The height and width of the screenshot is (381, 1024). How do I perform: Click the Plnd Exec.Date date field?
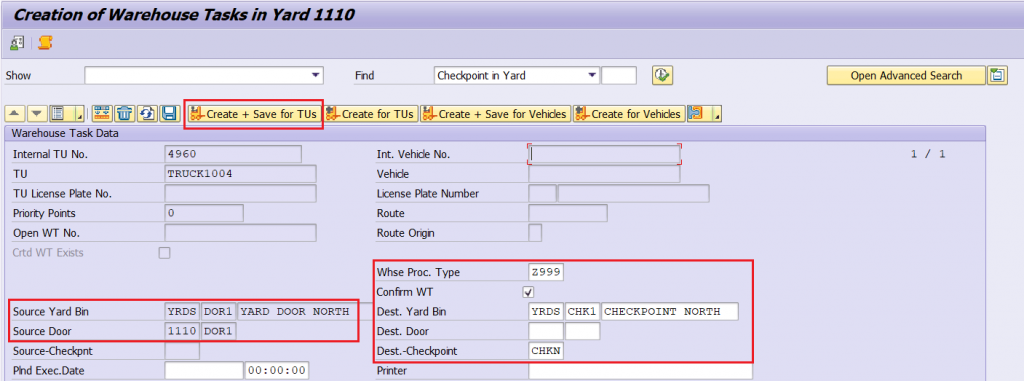[x=204, y=371]
